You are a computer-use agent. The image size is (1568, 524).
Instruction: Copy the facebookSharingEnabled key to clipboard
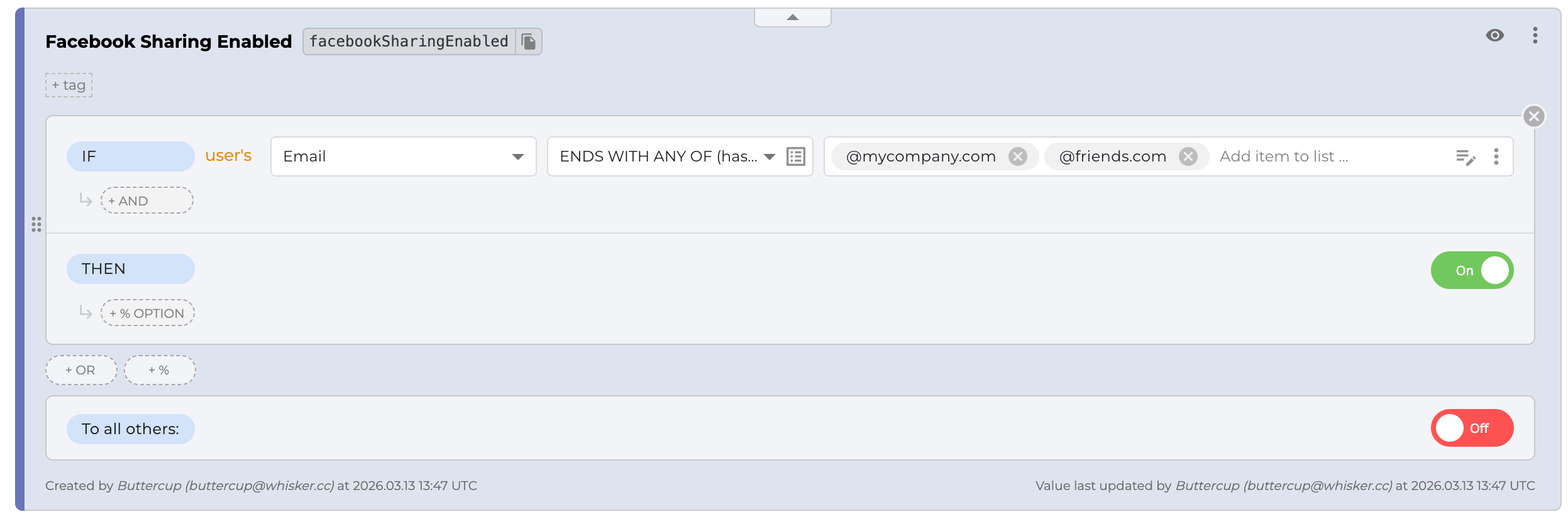528,41
